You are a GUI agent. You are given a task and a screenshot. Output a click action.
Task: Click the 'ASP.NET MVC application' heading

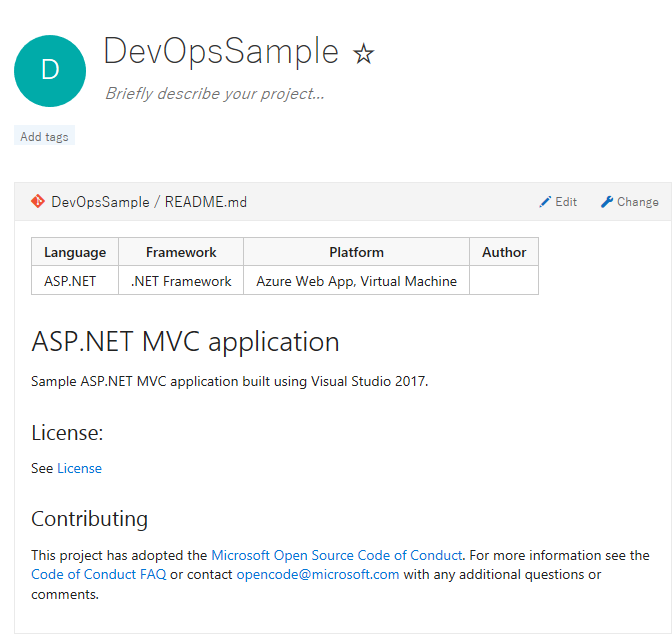[x=185, y=342]
